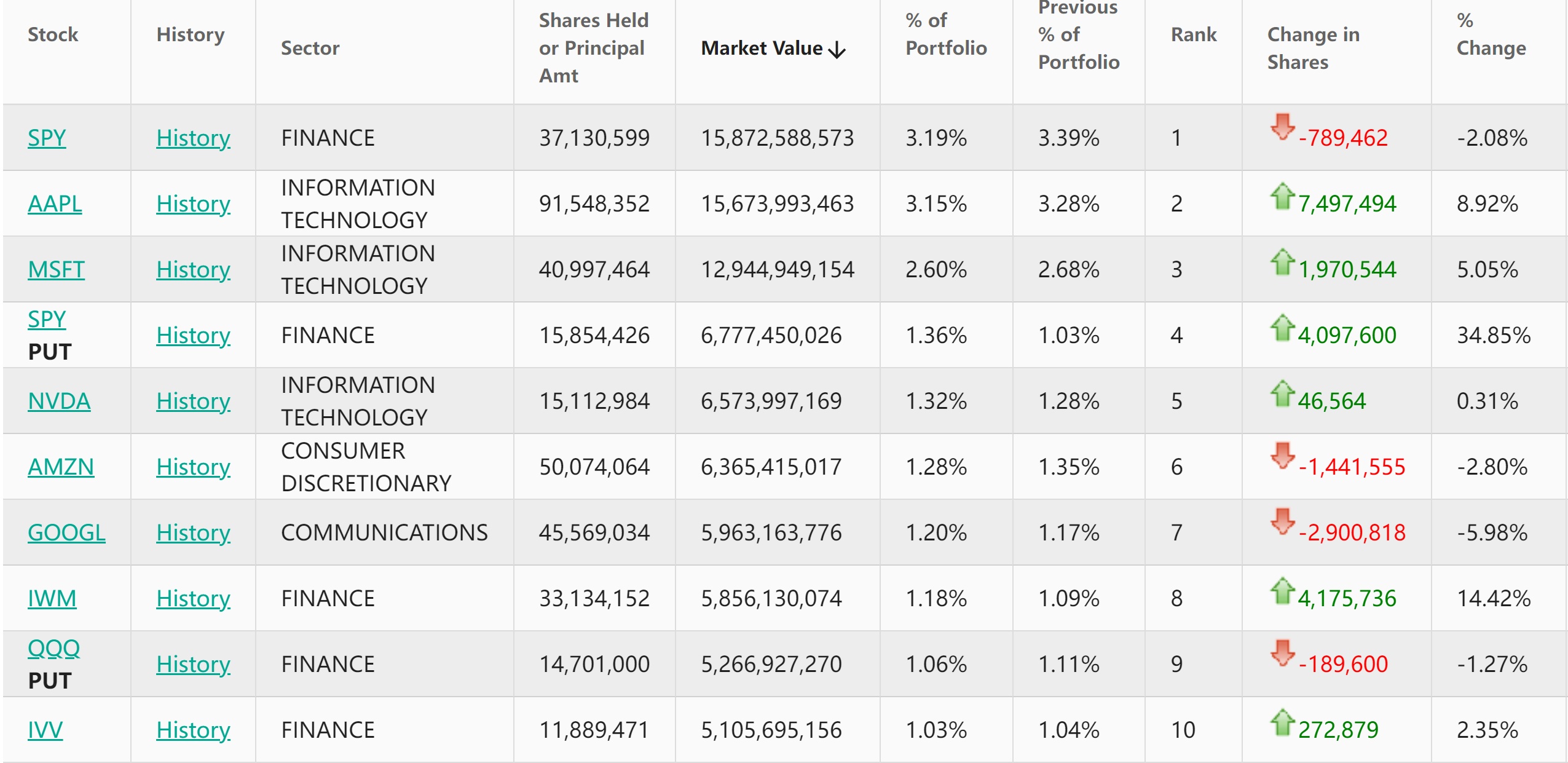Click red down arrow icon in SPY row
Image resolution: width=1568 pixels, height=763 pixels.
click(x=1282, y=127)
